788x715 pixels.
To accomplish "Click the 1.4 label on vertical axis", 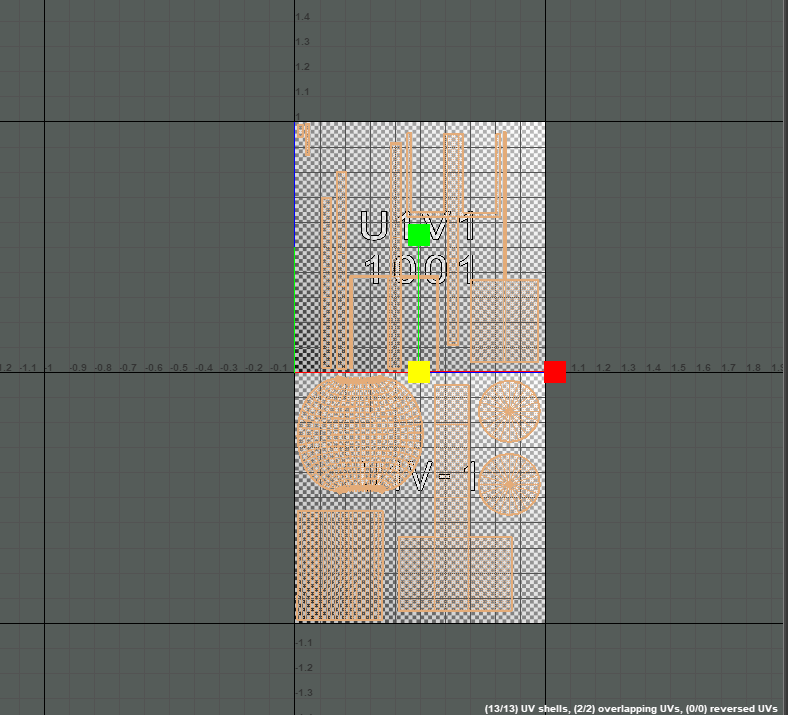I will [x=302, y=18].
